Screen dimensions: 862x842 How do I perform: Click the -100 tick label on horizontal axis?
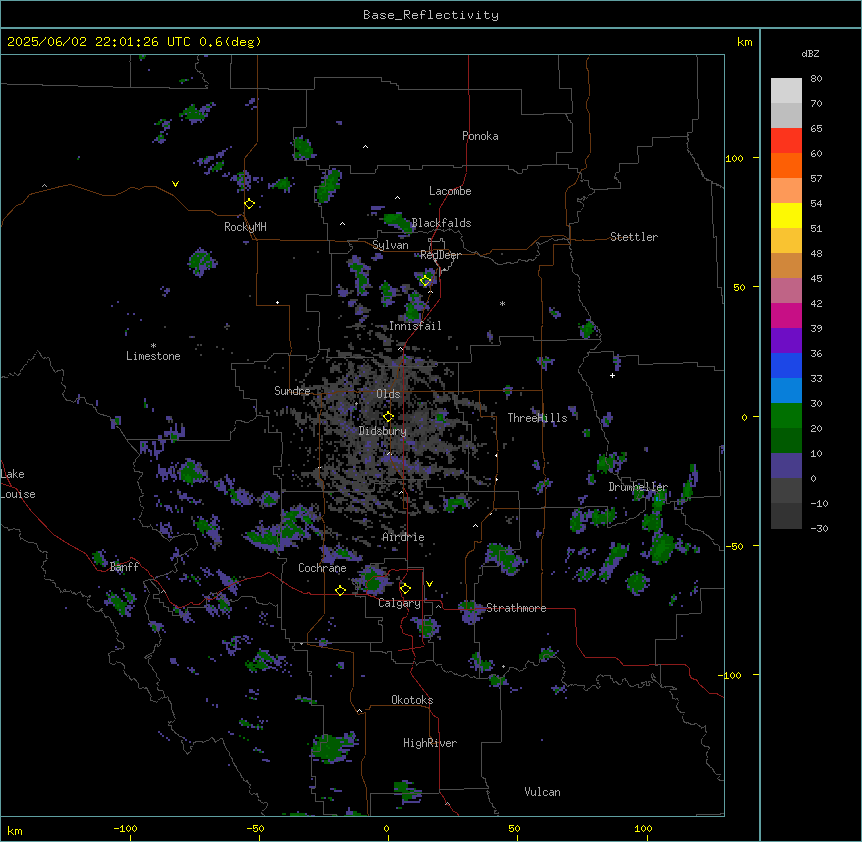[x=125, y=828]
